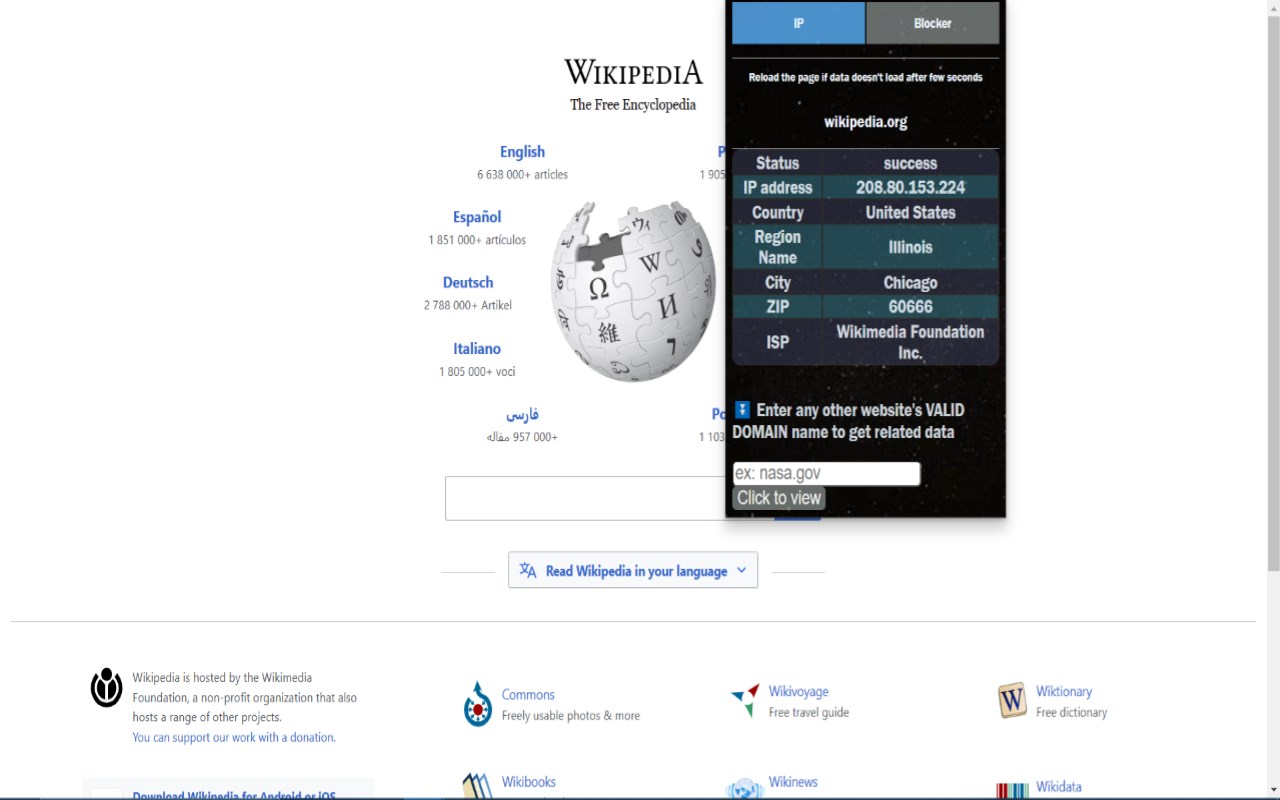Open Italiano Wikipedia link
The width and height of the screenshot is (1280, 800).
point(477,349)
